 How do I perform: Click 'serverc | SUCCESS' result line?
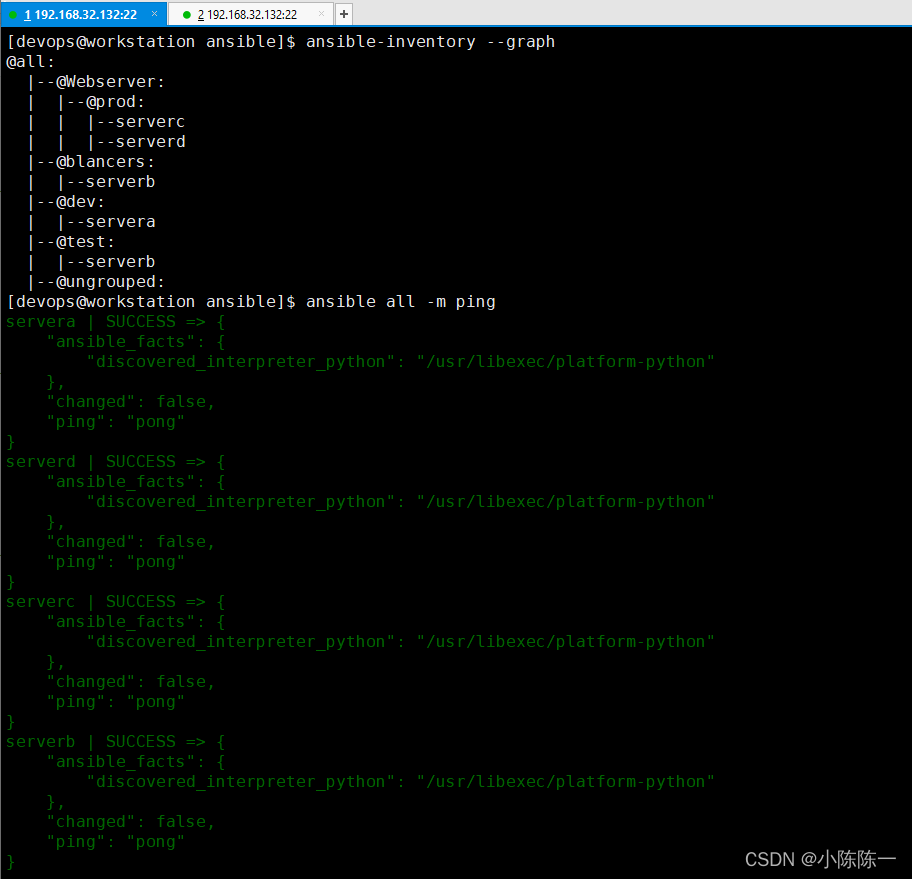click(115, 602)
